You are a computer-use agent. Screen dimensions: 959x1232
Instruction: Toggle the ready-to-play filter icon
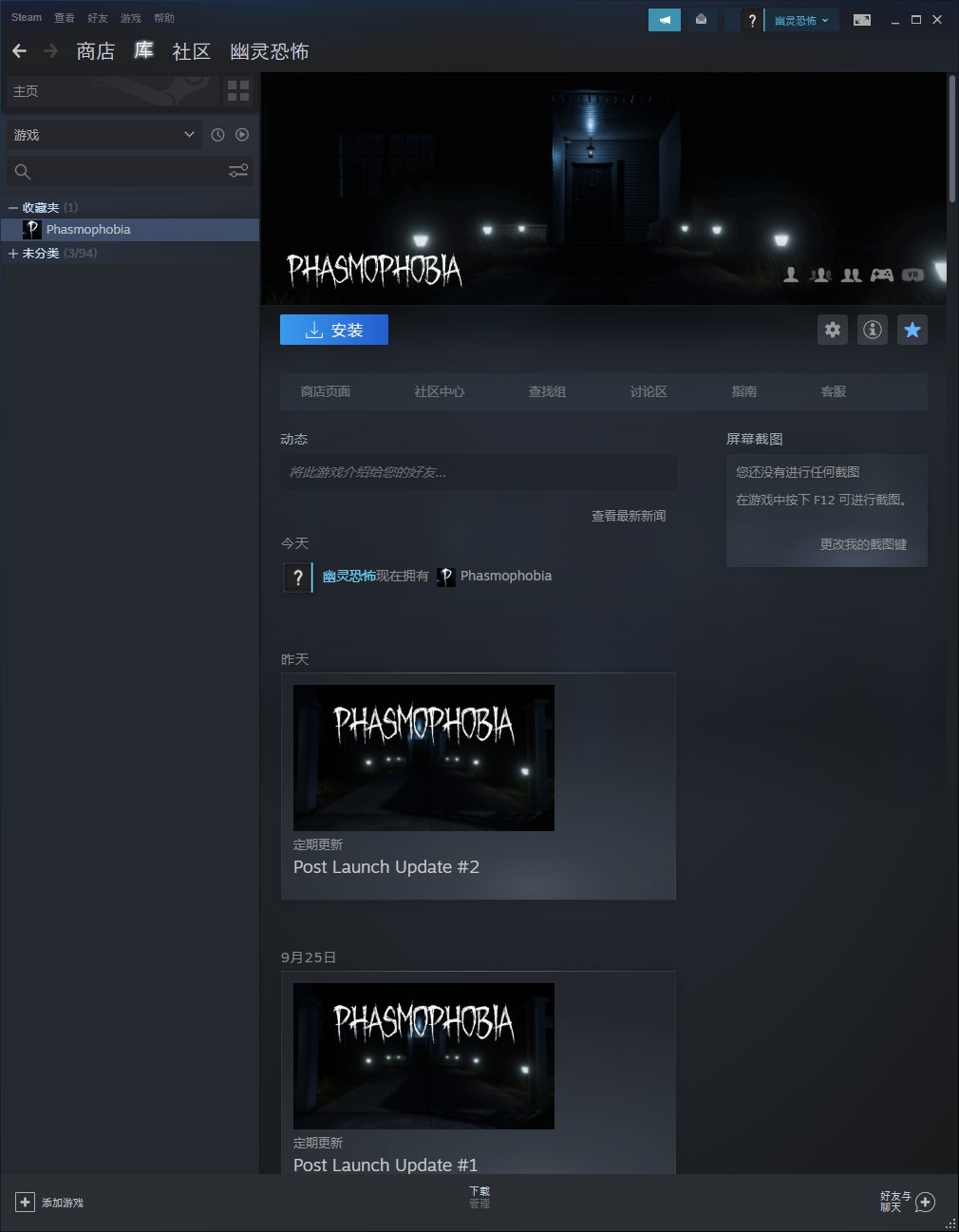(x=242, y=135)
